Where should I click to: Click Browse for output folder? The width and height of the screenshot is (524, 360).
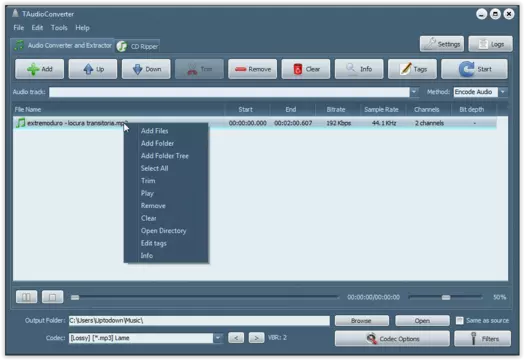tap(362, 321)
